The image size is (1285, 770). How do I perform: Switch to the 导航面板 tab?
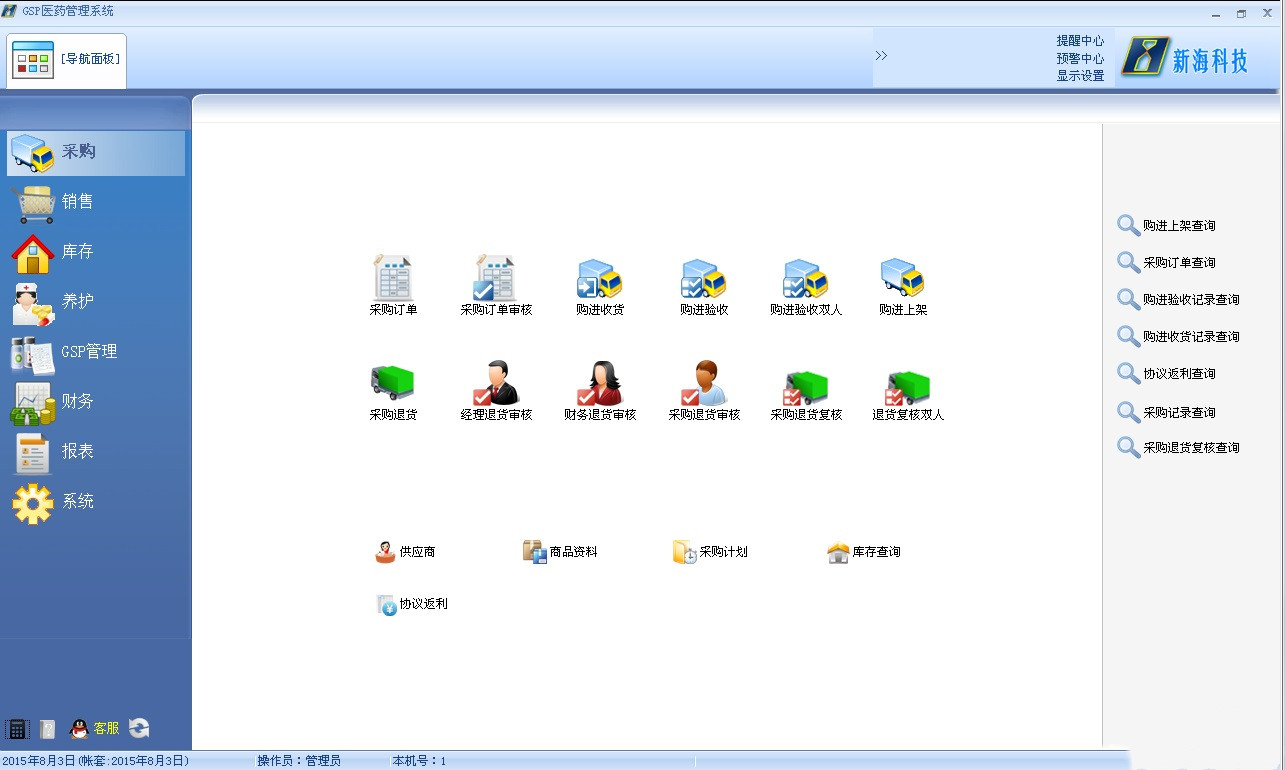[x=67, y=60]
